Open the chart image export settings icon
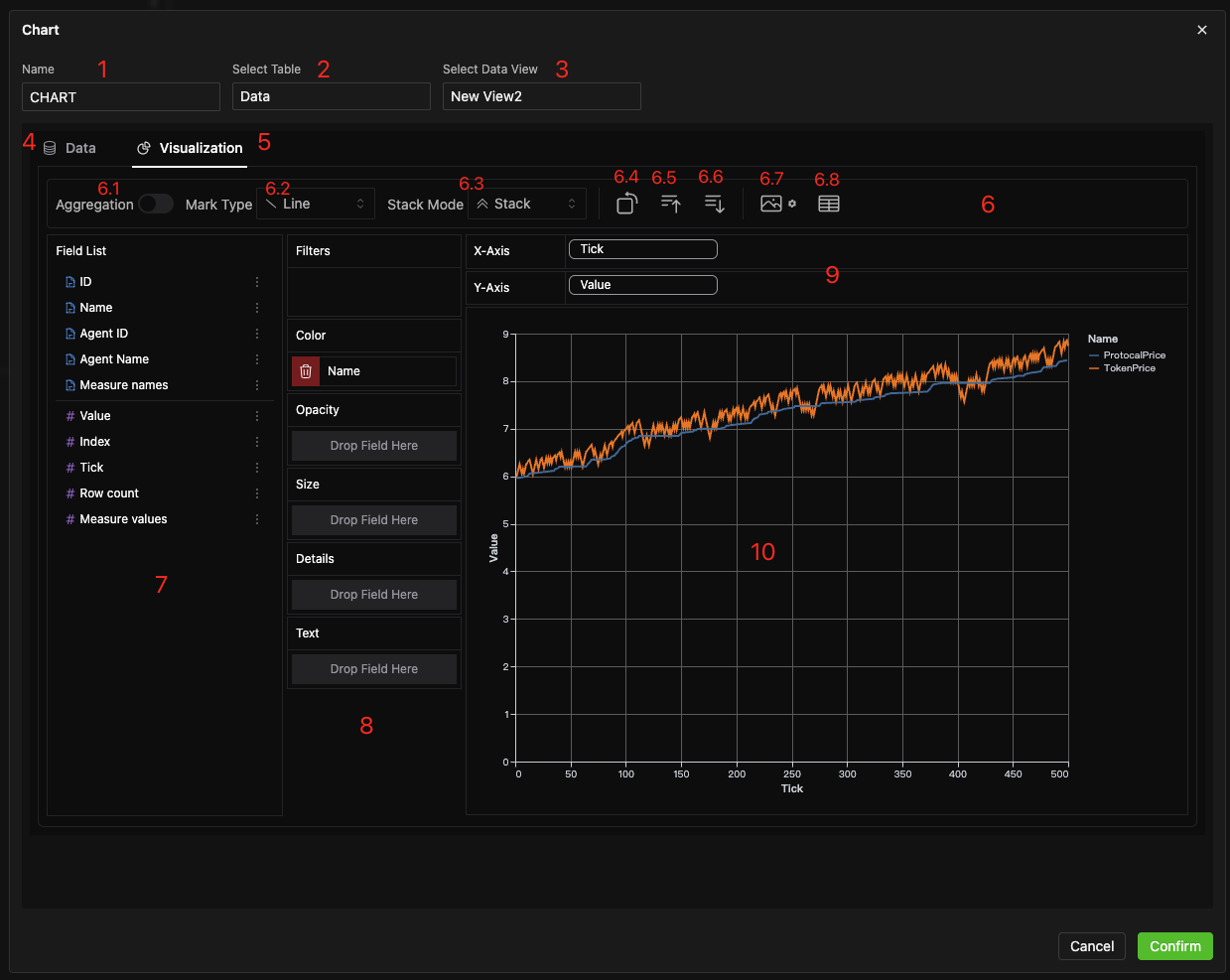1230x980 pixels. (x=777, y=204)
